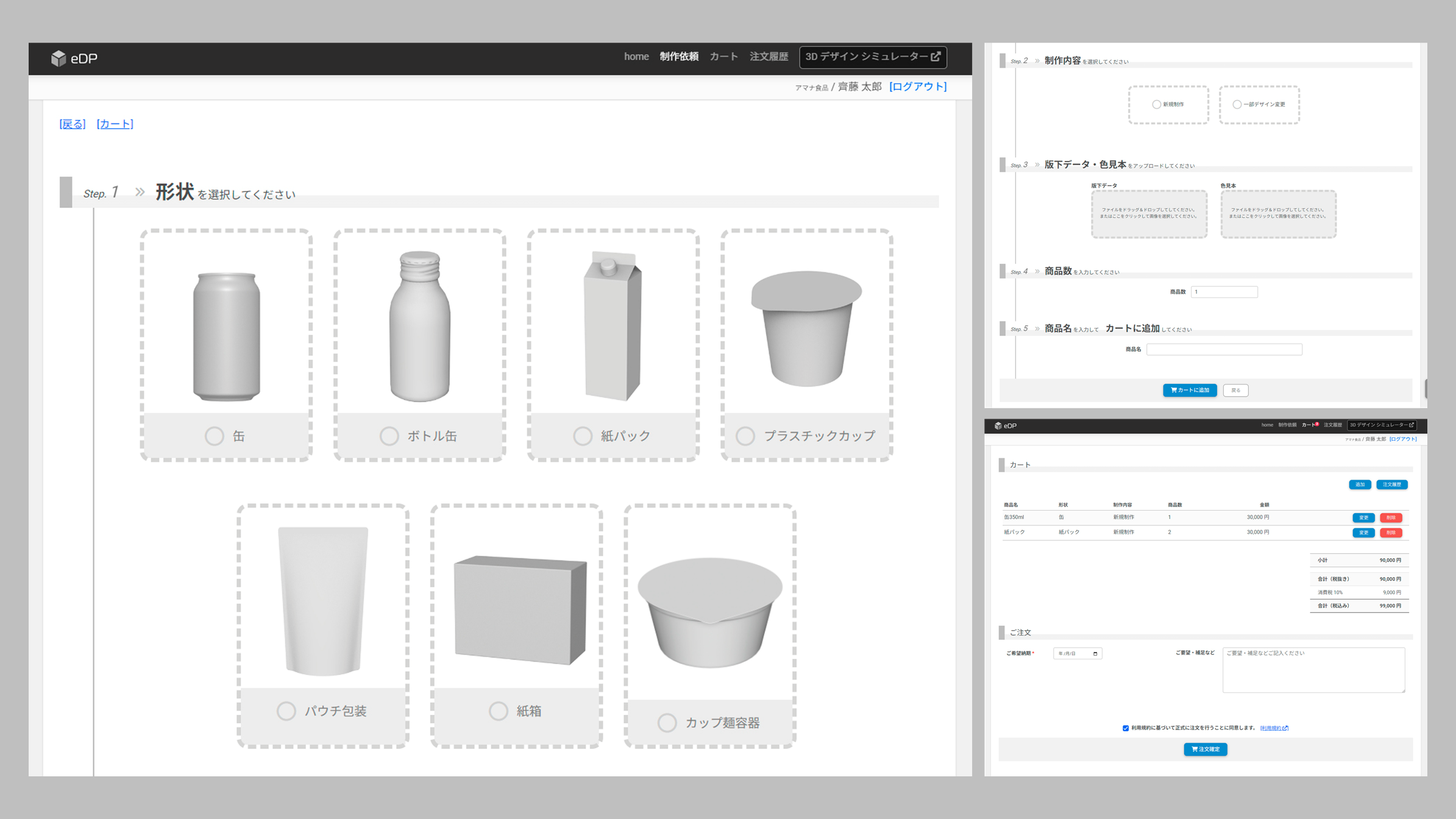Check the terms agreement checkbox
The width and height of the screenshot is (1456, 819).
tap(1124, 728)
